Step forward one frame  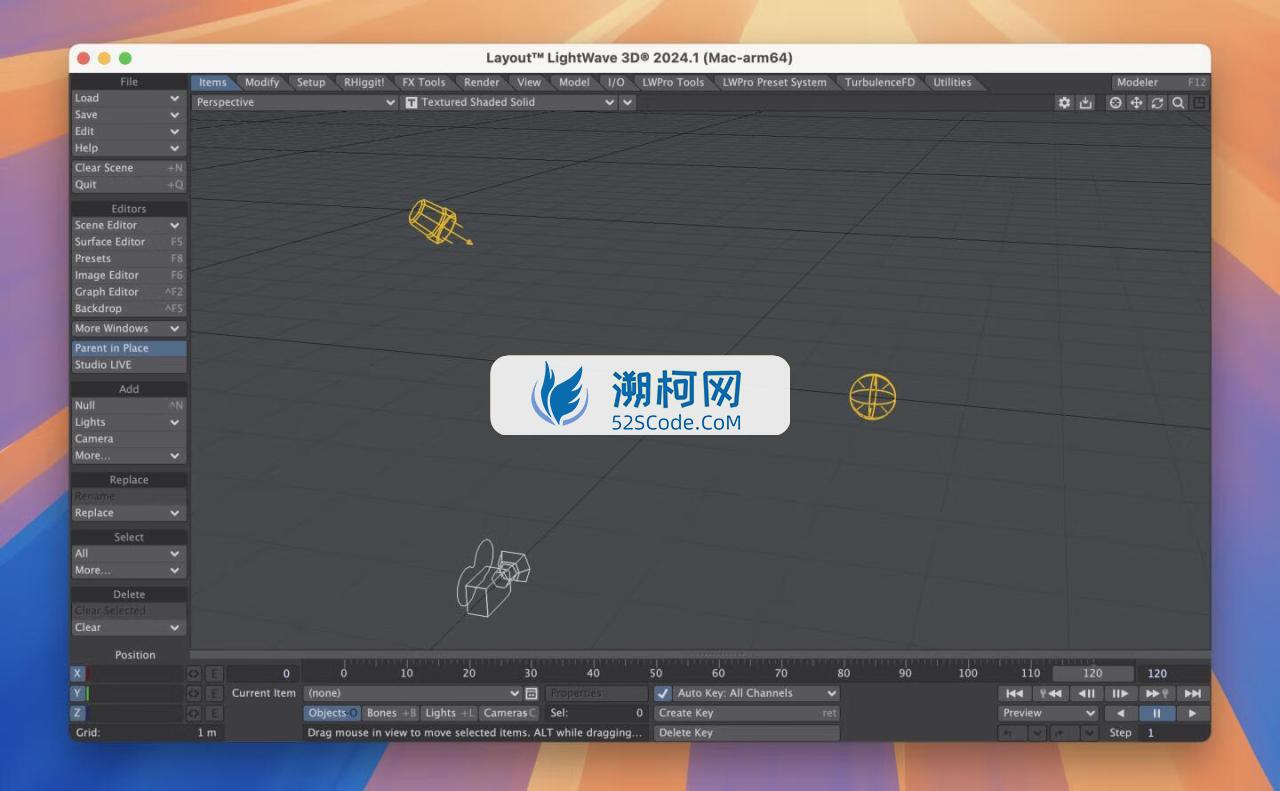coord(1121,693)
